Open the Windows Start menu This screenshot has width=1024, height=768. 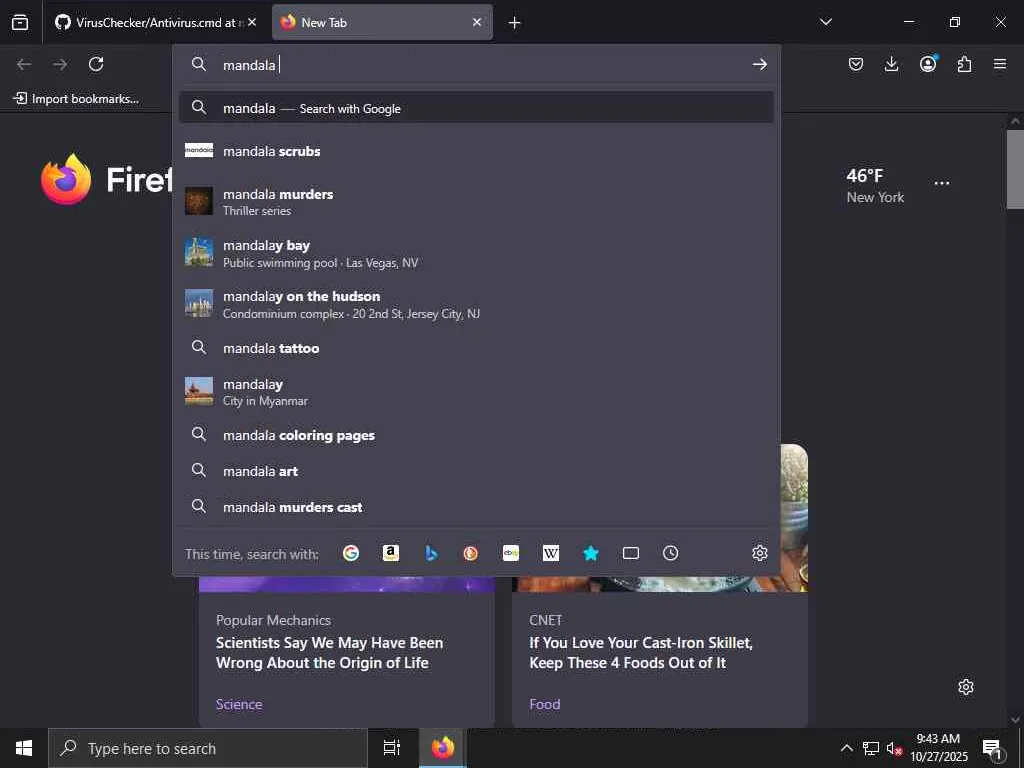click(24, 748)
